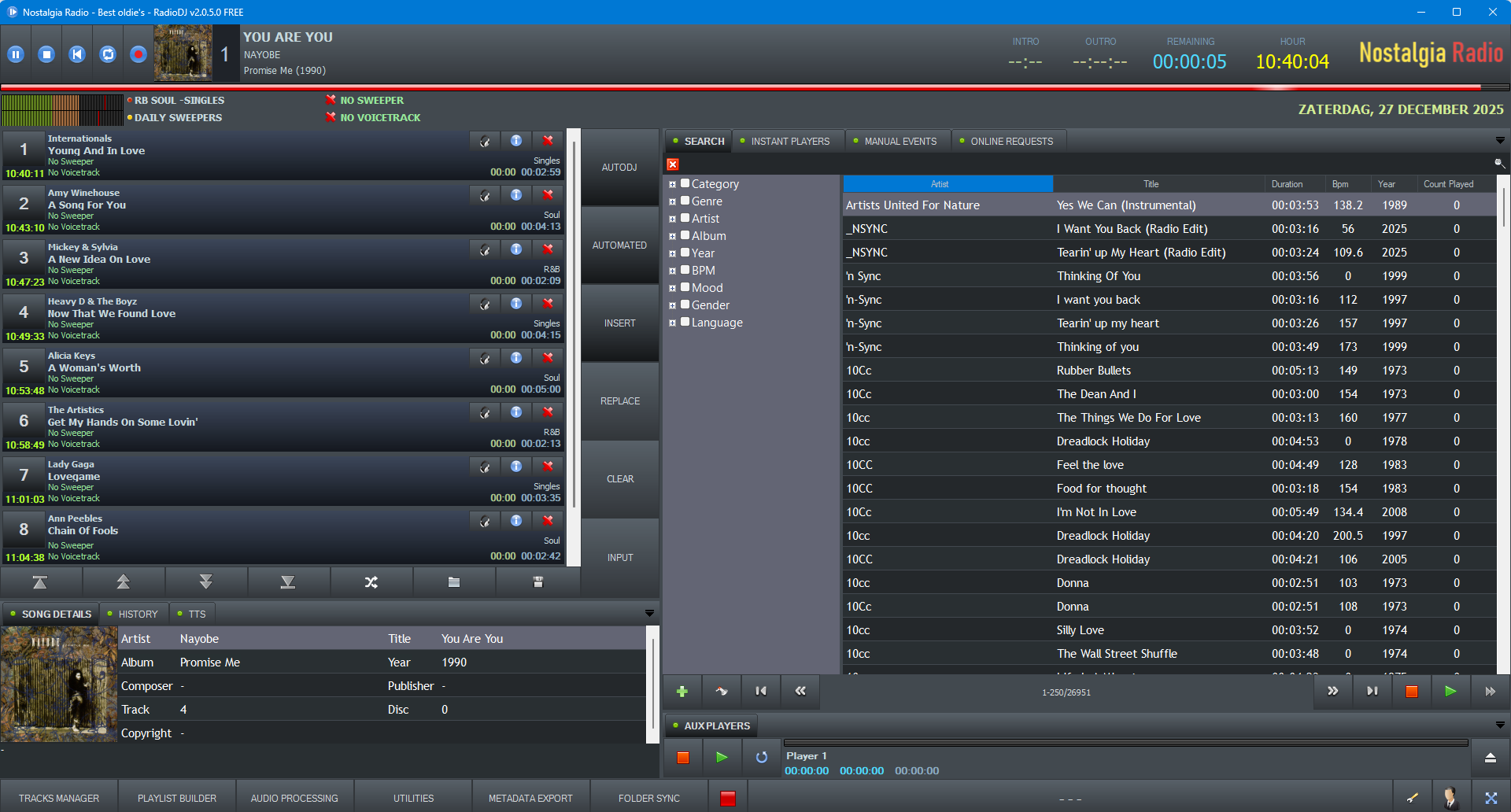Switch to the Instant Players tab

click(789, 142)
